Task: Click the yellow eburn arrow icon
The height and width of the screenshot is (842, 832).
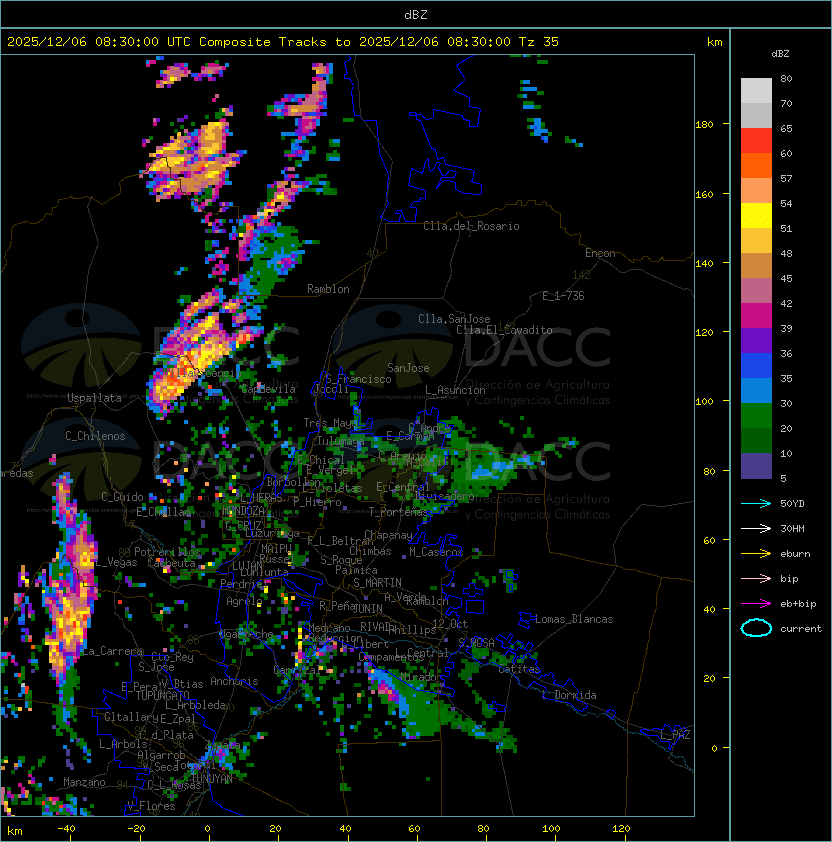Action: coord(756,554)
